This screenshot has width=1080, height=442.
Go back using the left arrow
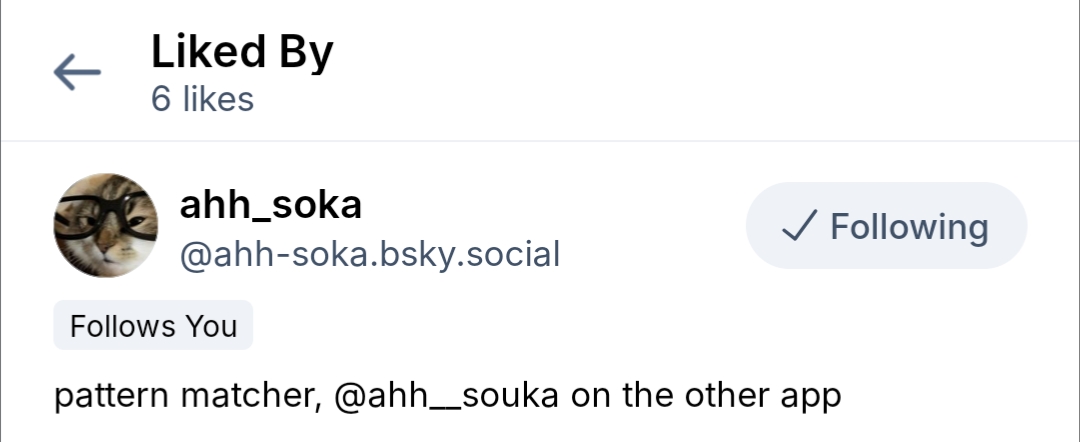(77, 72)
